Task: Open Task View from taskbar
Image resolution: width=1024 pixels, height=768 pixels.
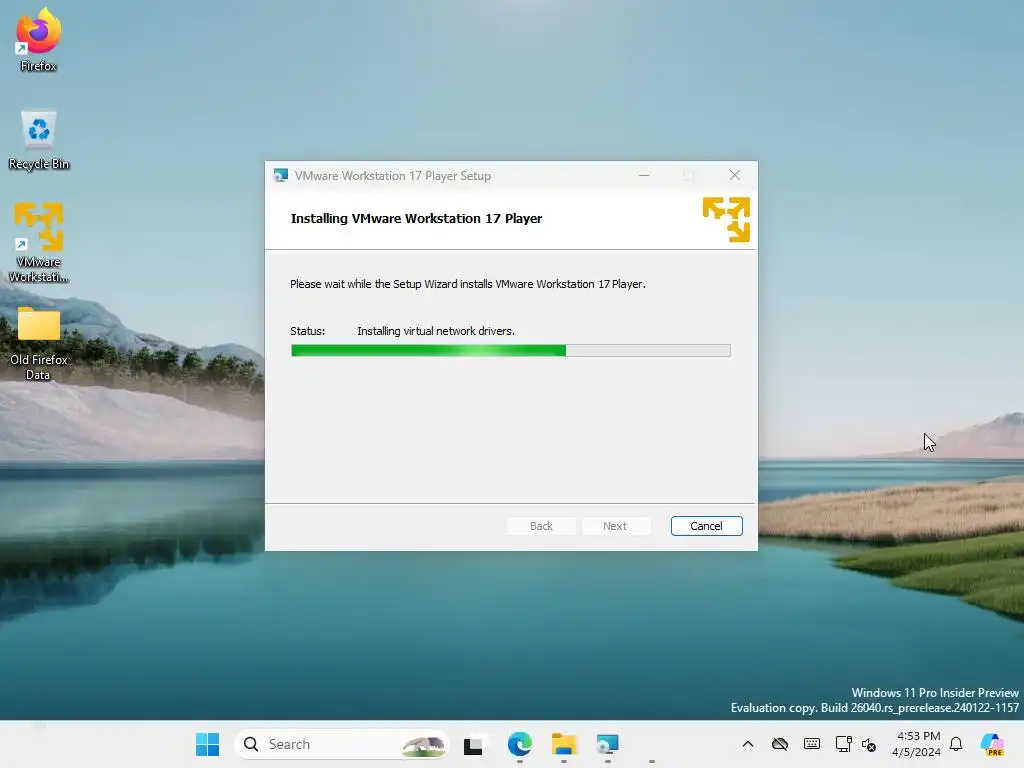Action: 473,744
